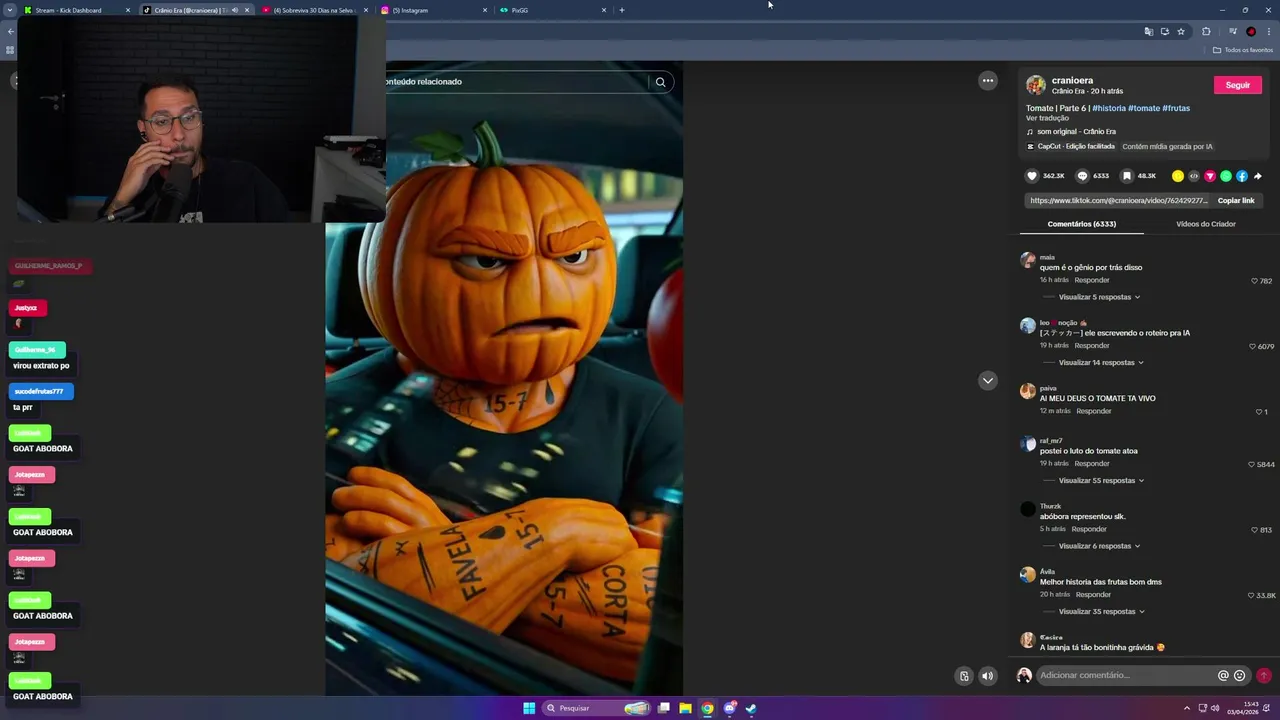Open a new browser tab with plus
The image size is (1280, 720).
coord(622,10)
